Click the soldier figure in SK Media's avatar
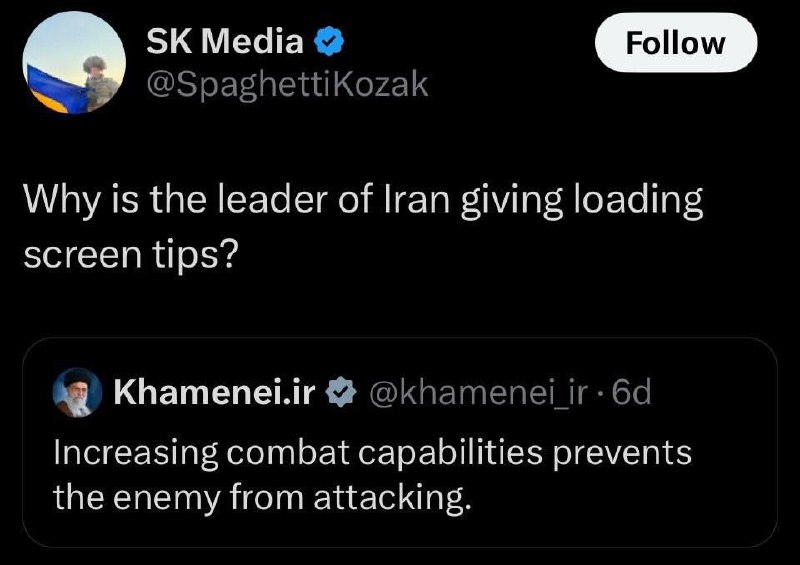Viewport: 800px width, 565px height. [99, 83]
